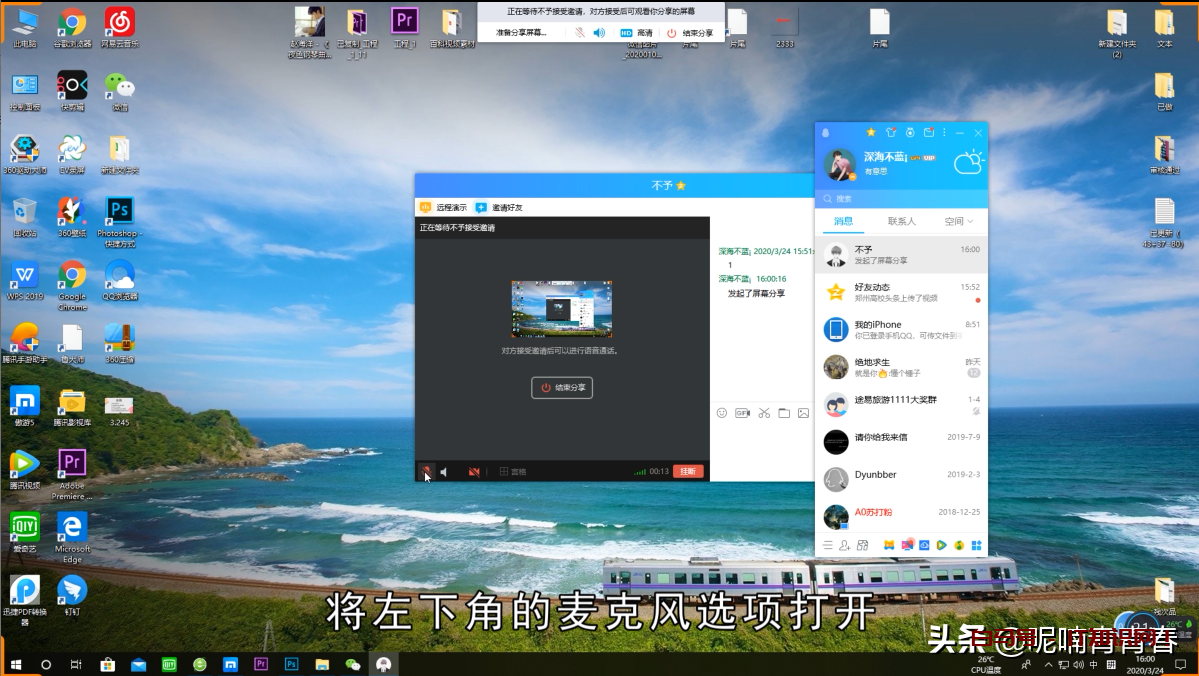Click the QQ 搜索 search field
This screenshot has width=1199, height=676.
pyautogui.click(x=900, y=198)
